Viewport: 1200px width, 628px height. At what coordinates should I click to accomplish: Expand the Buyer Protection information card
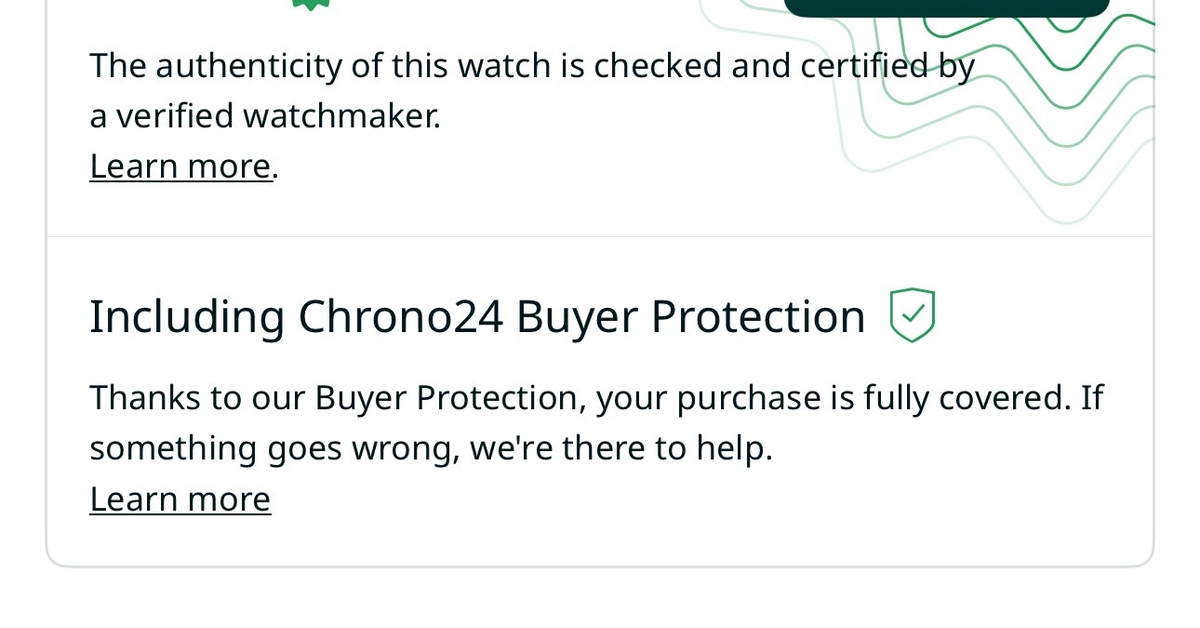(598, 400)
